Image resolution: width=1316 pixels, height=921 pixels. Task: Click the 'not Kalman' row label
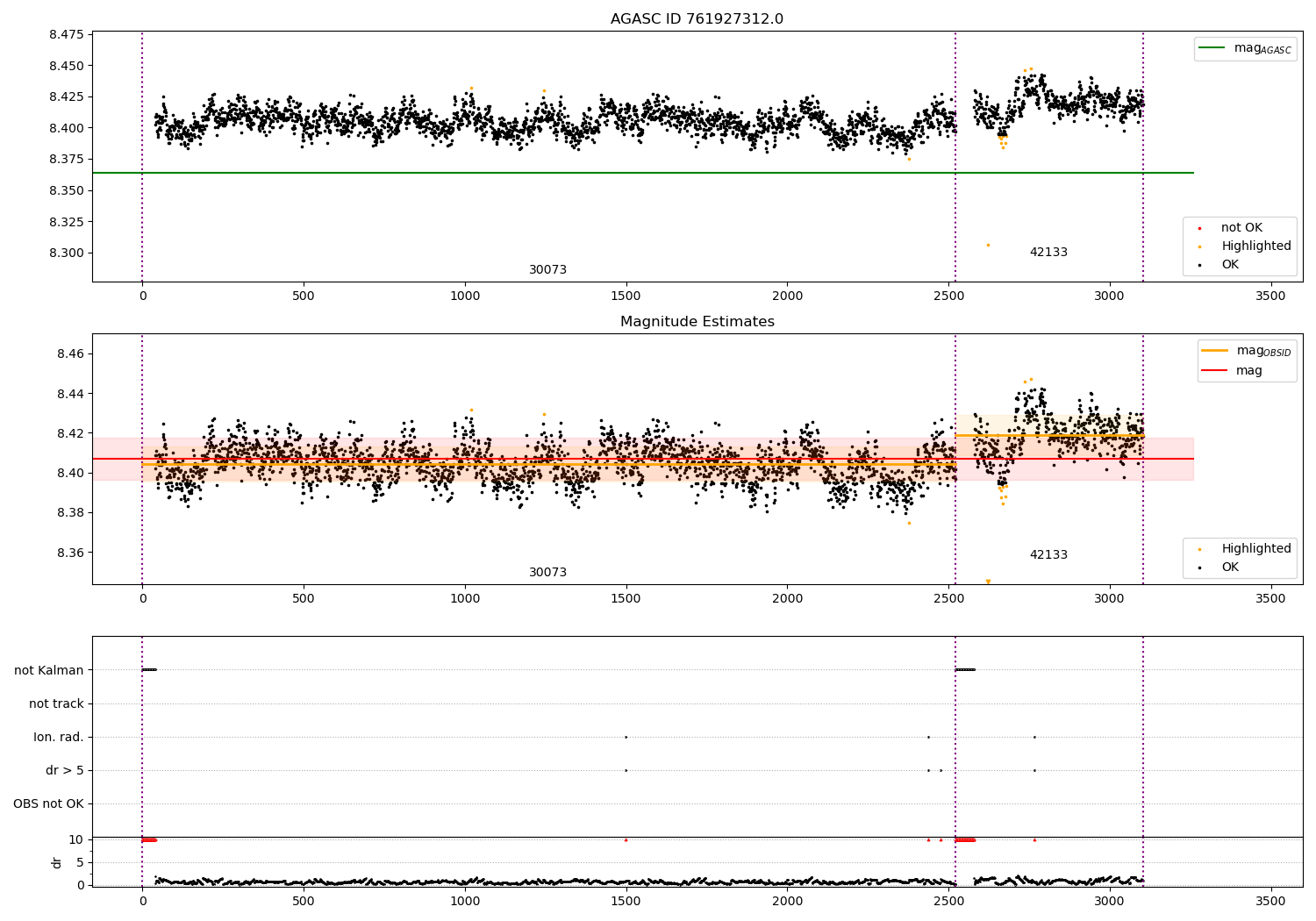point(49,671)
